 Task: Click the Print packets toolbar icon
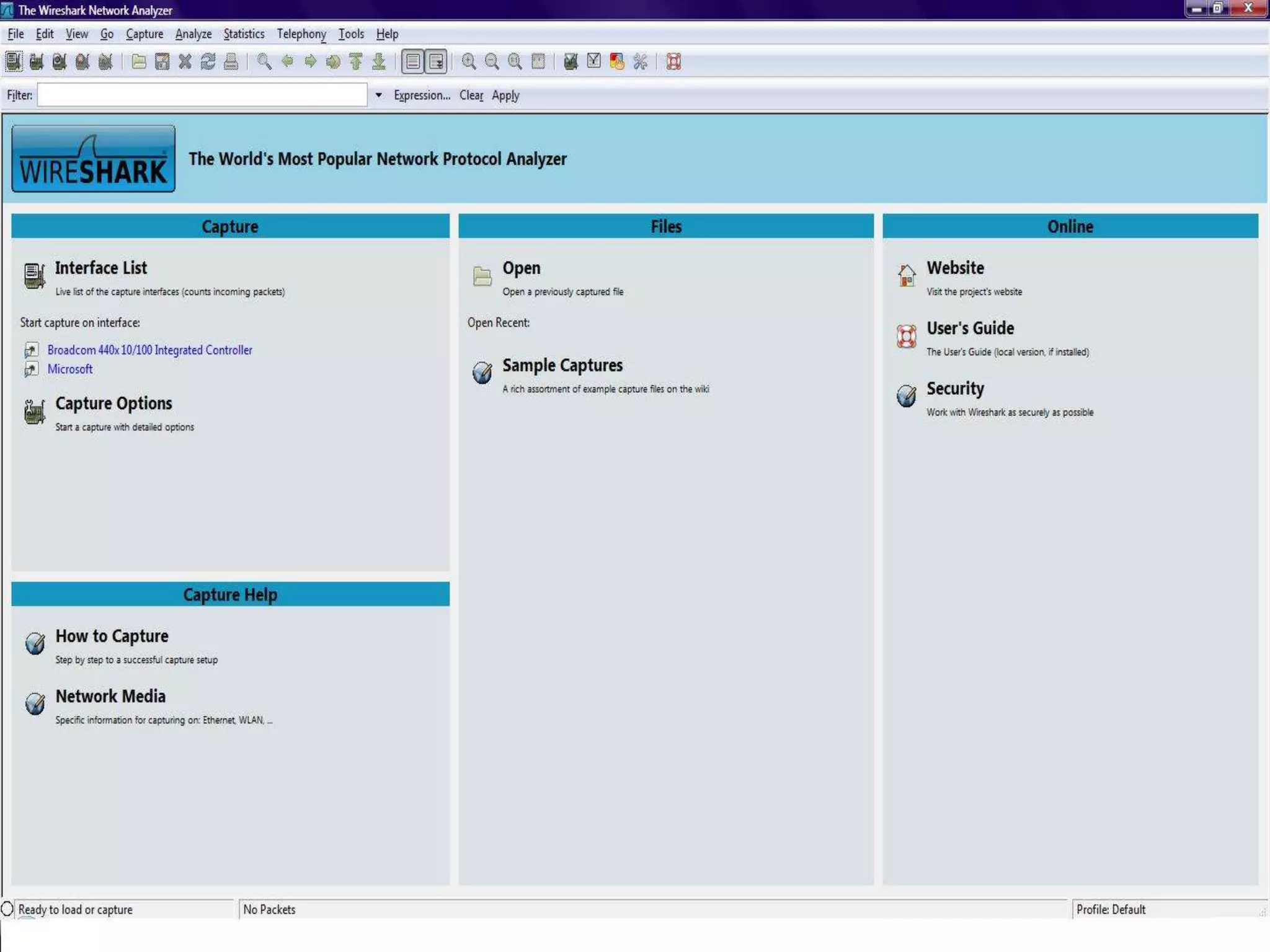pos(231,61)
